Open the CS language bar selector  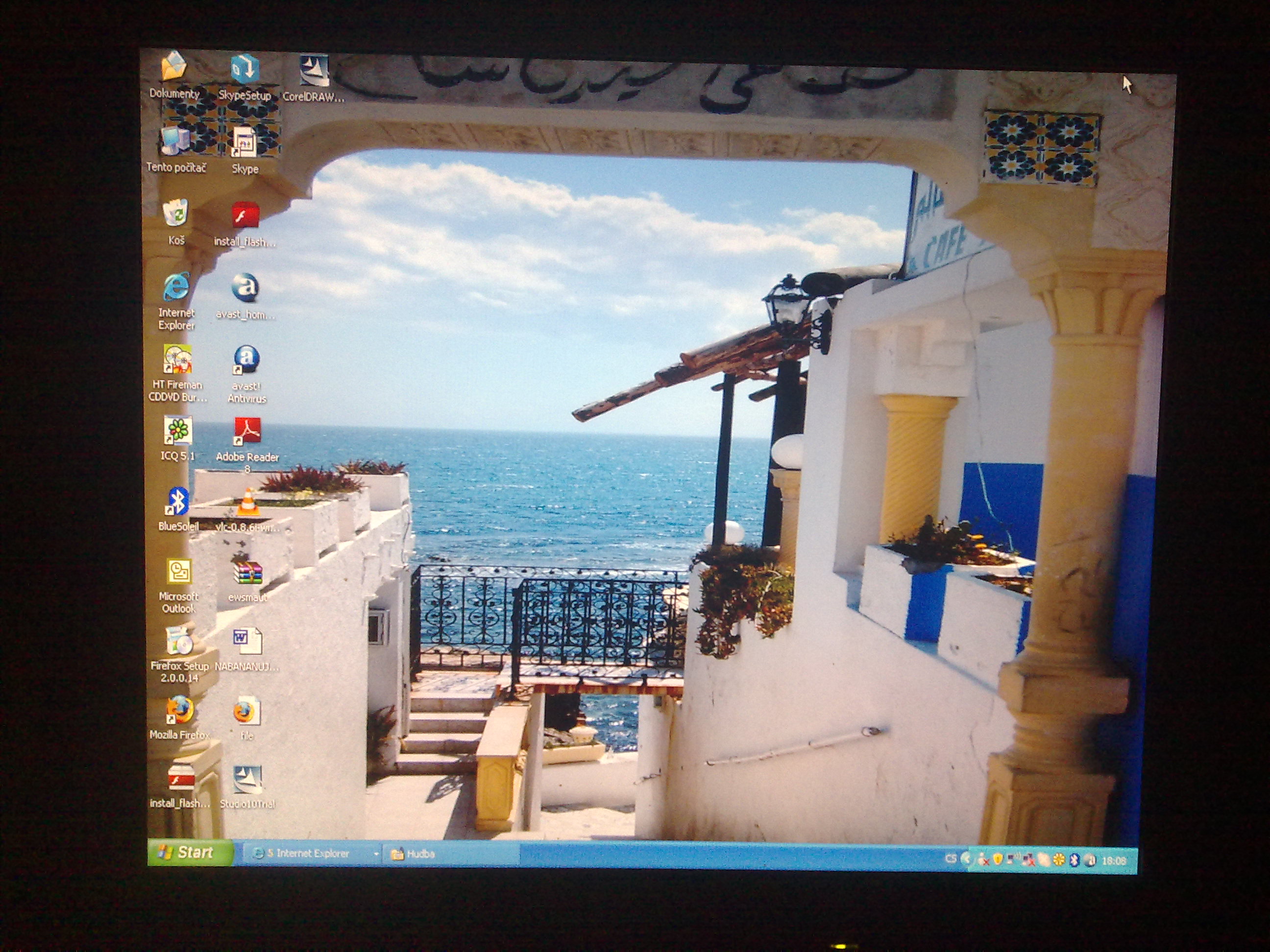pyautogui.click(x=951, y=859)
